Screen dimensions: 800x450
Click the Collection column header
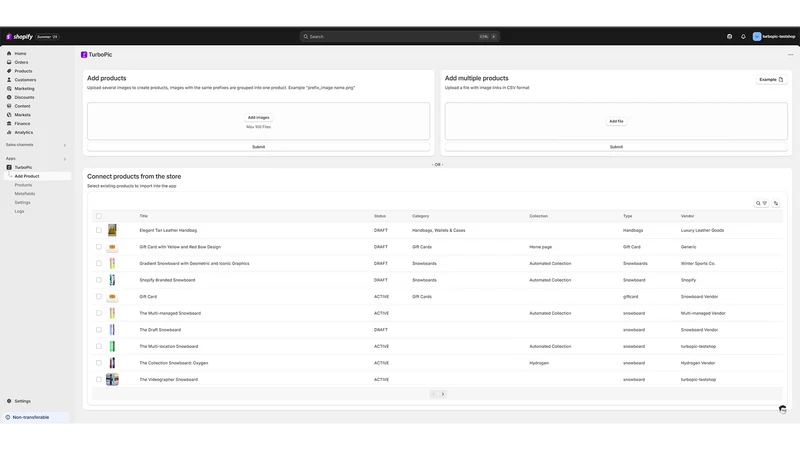[538, 216]
